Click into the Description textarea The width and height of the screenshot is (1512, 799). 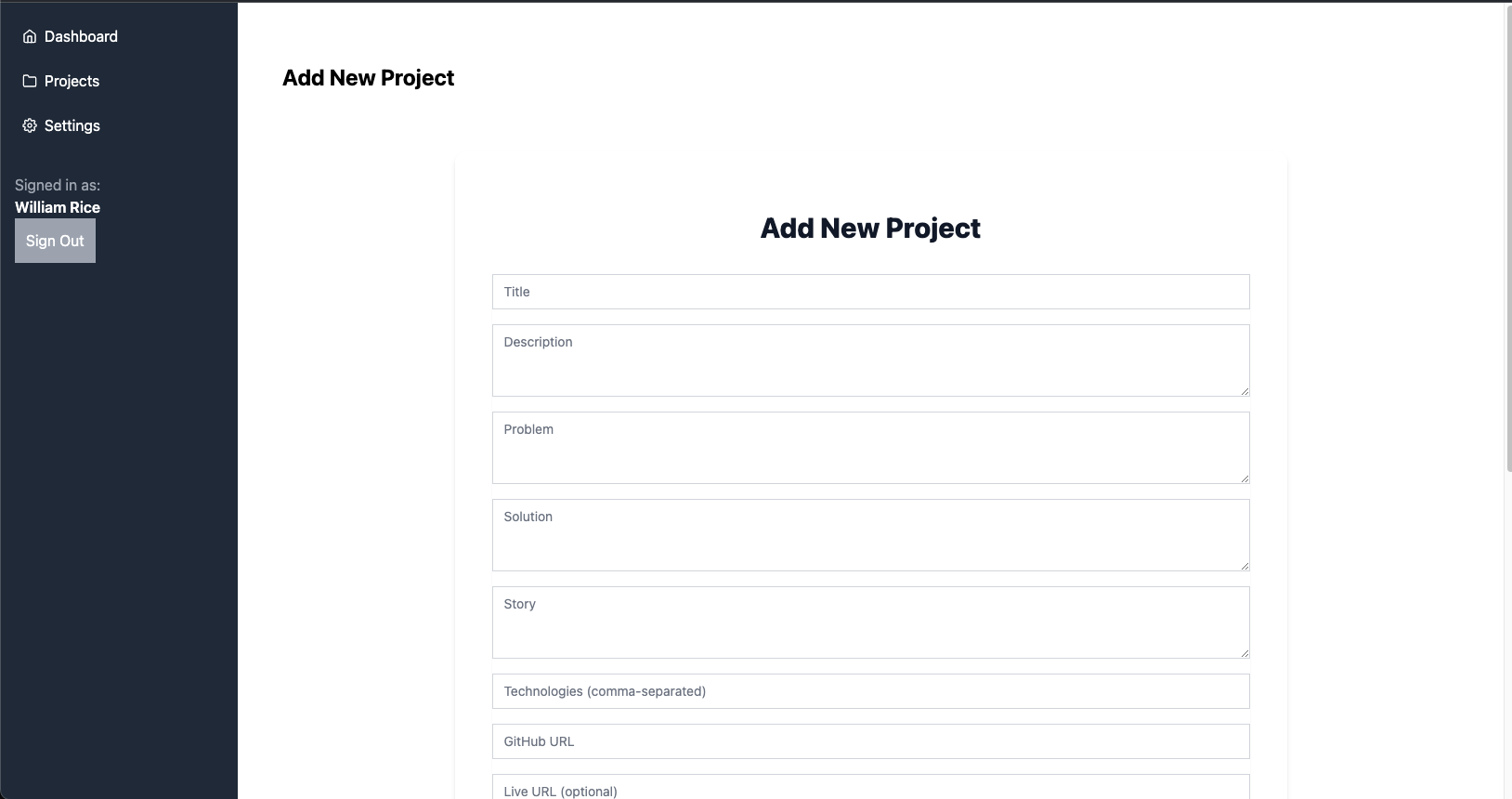[870, 360]
